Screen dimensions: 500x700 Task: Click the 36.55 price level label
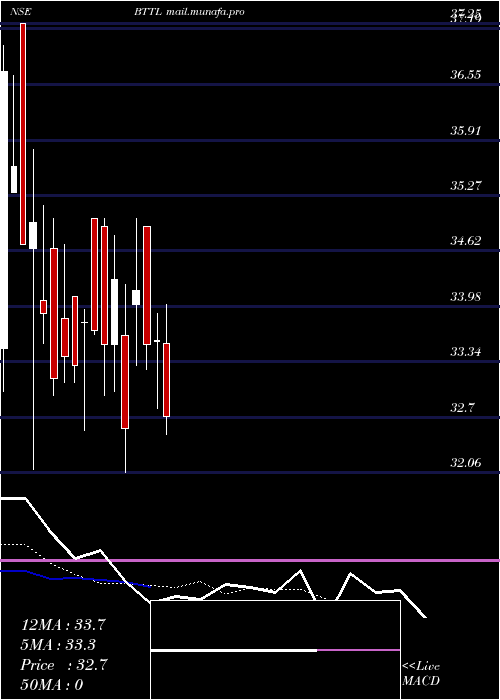(x=465, y=75)
